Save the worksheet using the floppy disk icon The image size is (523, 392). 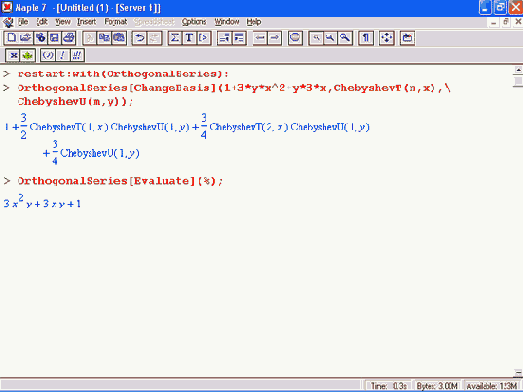pos(54,38)
